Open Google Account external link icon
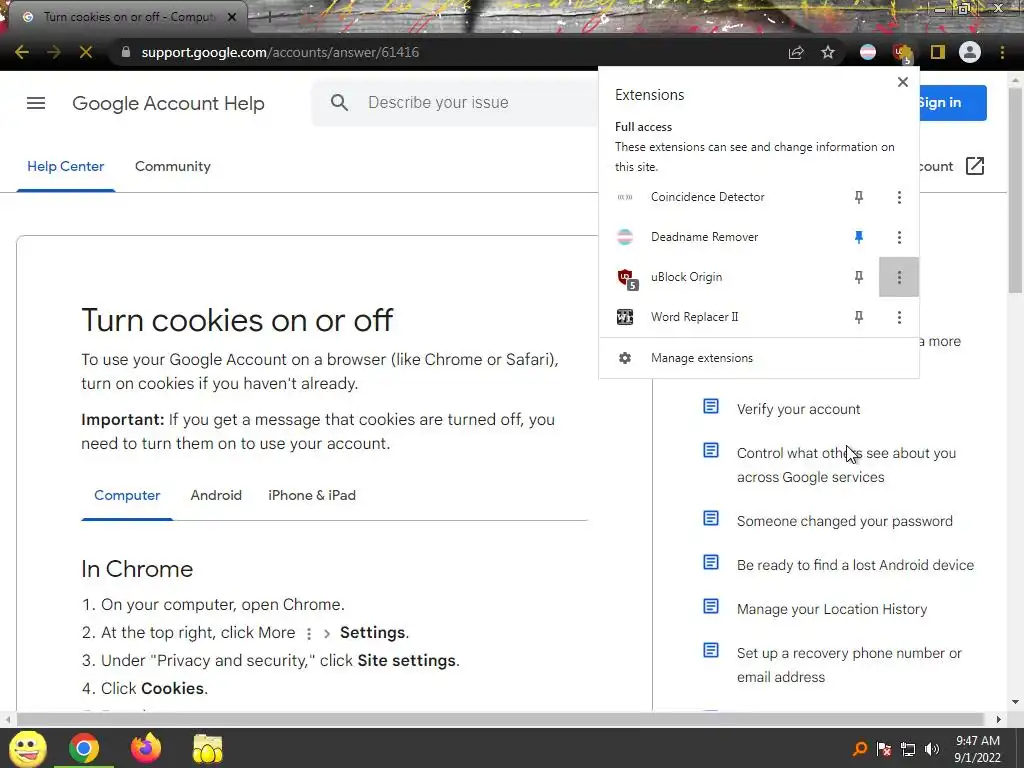1024x768 pixels. tap(974, 166)
